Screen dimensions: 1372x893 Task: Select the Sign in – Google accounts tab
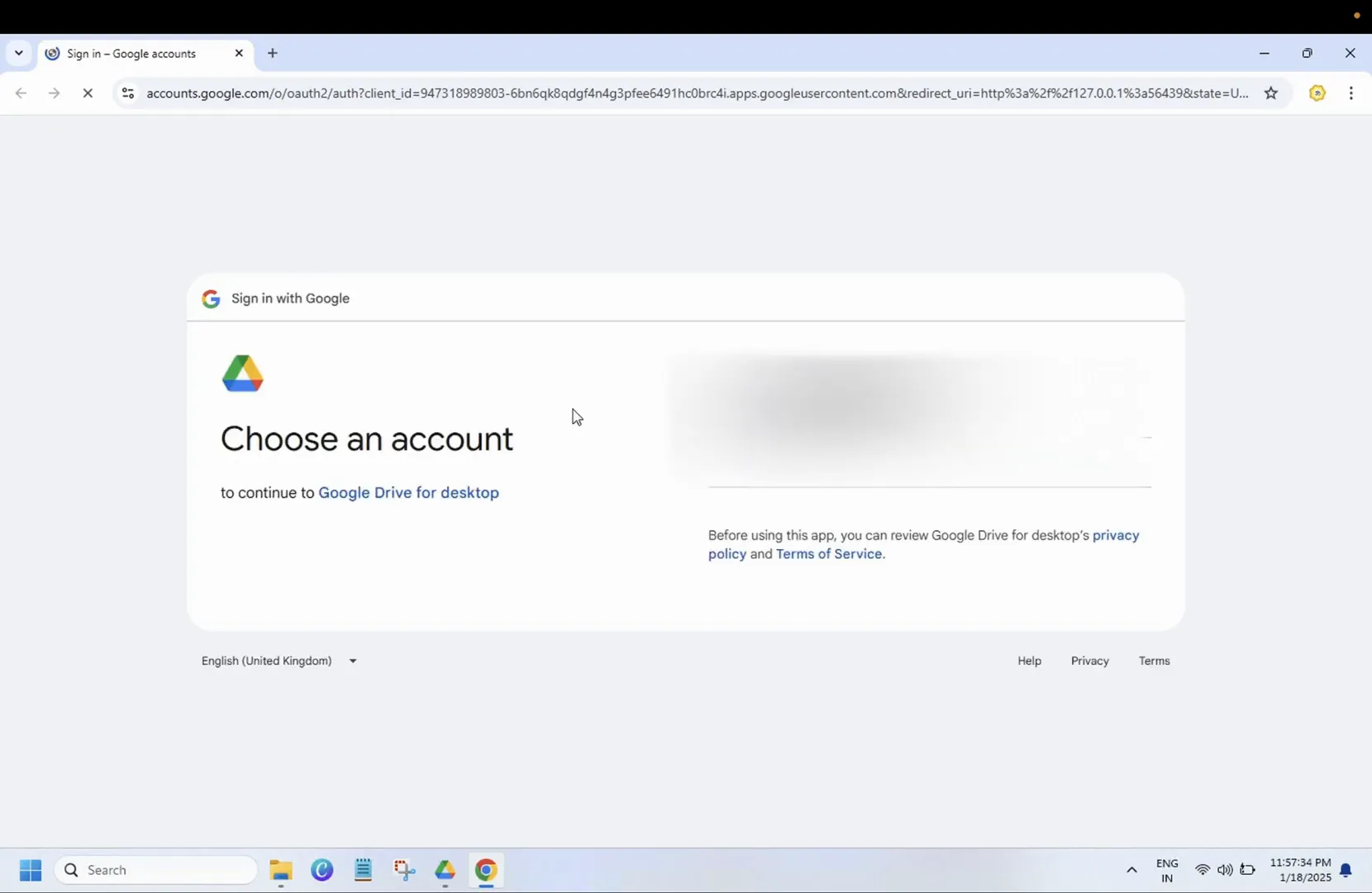(x=145, y=54)
